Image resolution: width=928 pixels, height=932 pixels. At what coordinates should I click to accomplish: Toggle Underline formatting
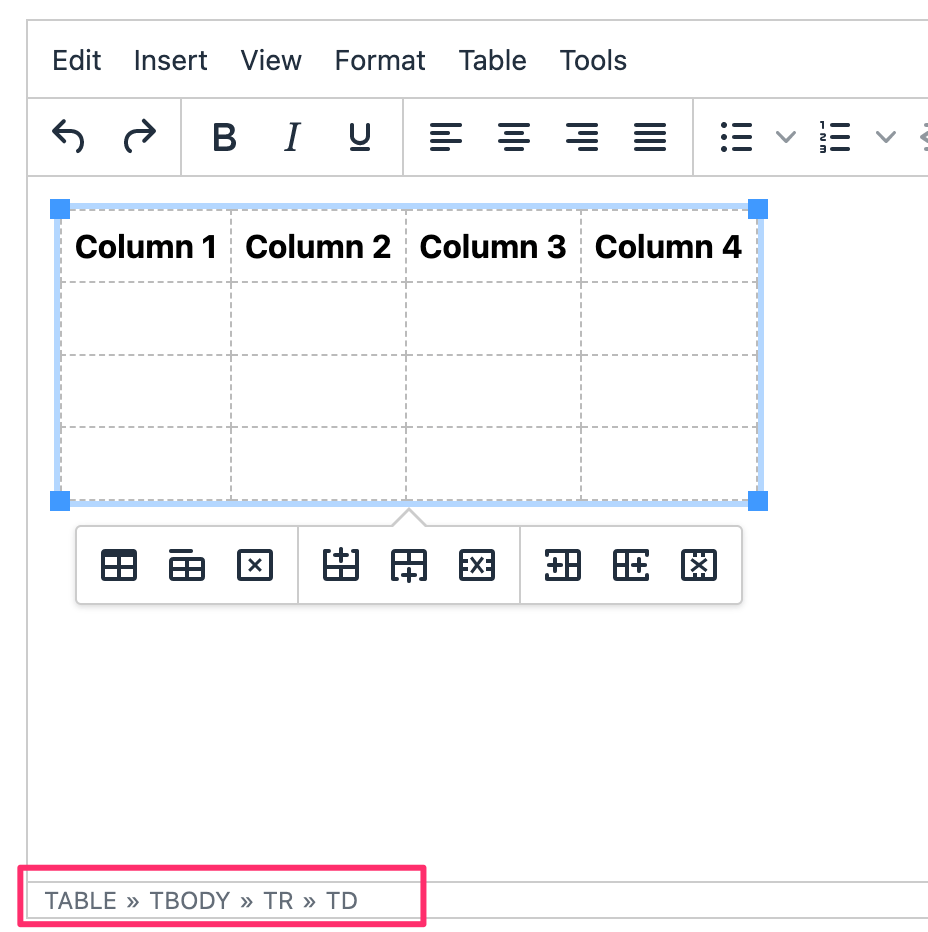pos(360,137)
